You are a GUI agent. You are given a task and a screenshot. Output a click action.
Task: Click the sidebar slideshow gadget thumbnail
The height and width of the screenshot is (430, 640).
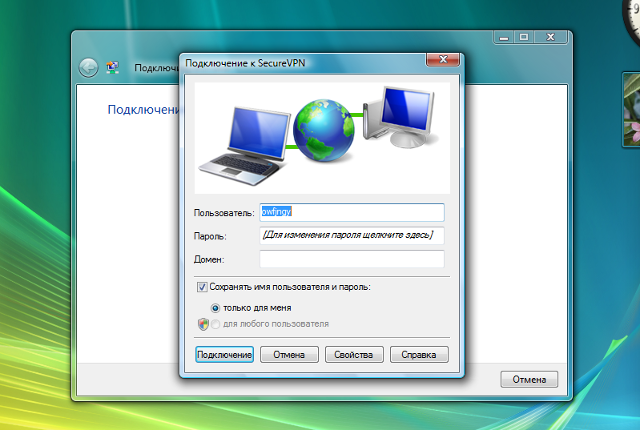pos(631,109)
